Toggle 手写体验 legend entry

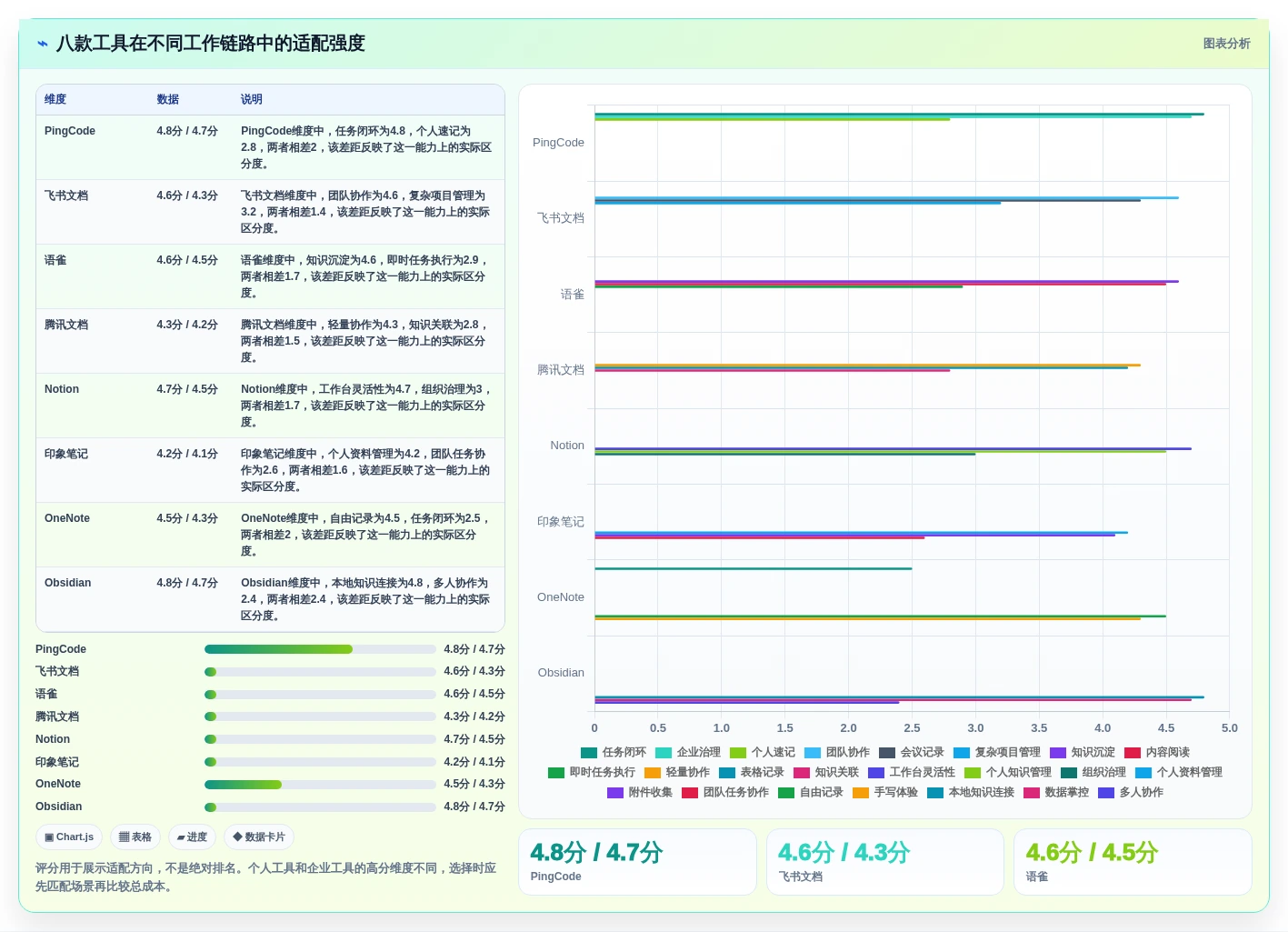point(885,793)
